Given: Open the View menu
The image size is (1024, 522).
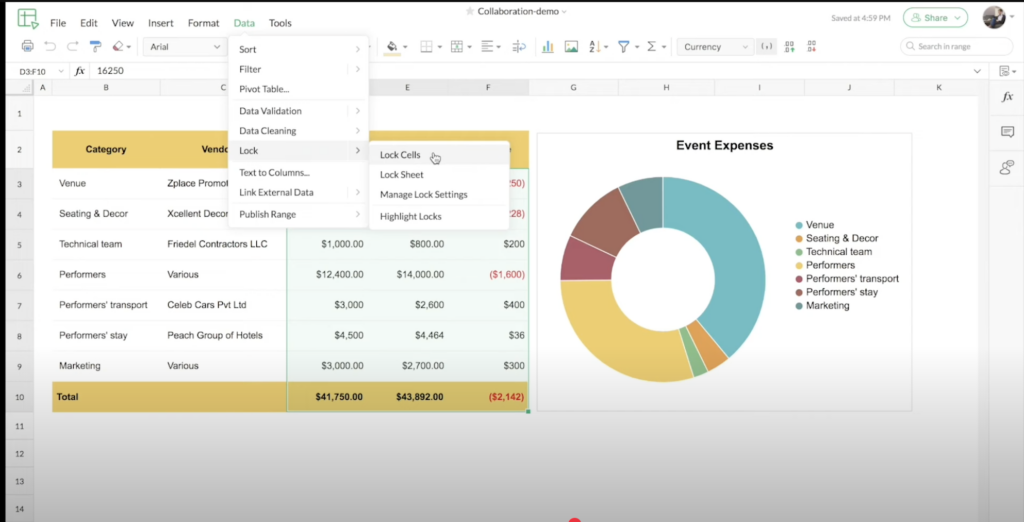Looking at the screenshot, I should 123,23.
